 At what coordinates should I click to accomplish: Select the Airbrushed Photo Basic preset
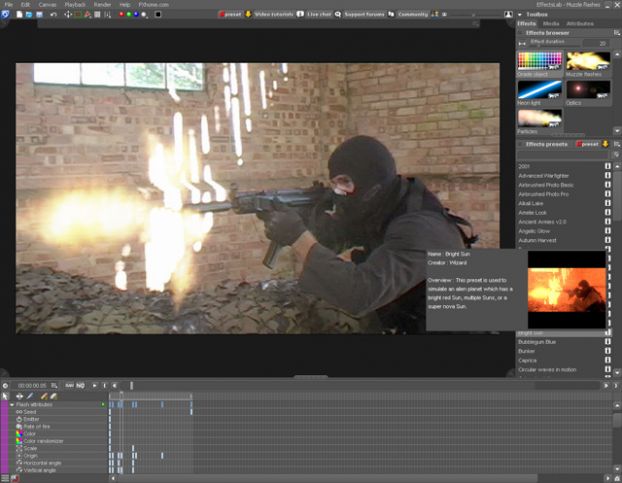pos(546,185)
